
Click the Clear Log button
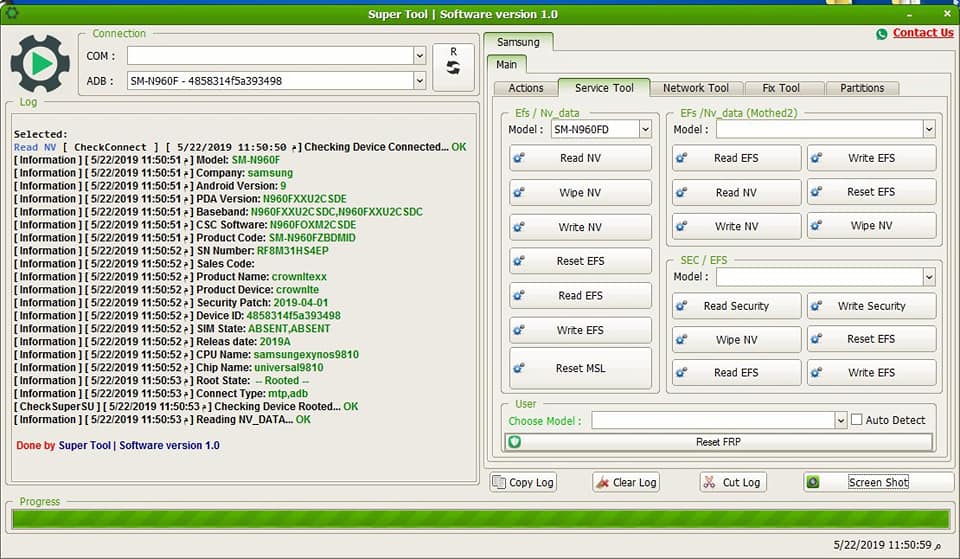(x=626, y=482)
